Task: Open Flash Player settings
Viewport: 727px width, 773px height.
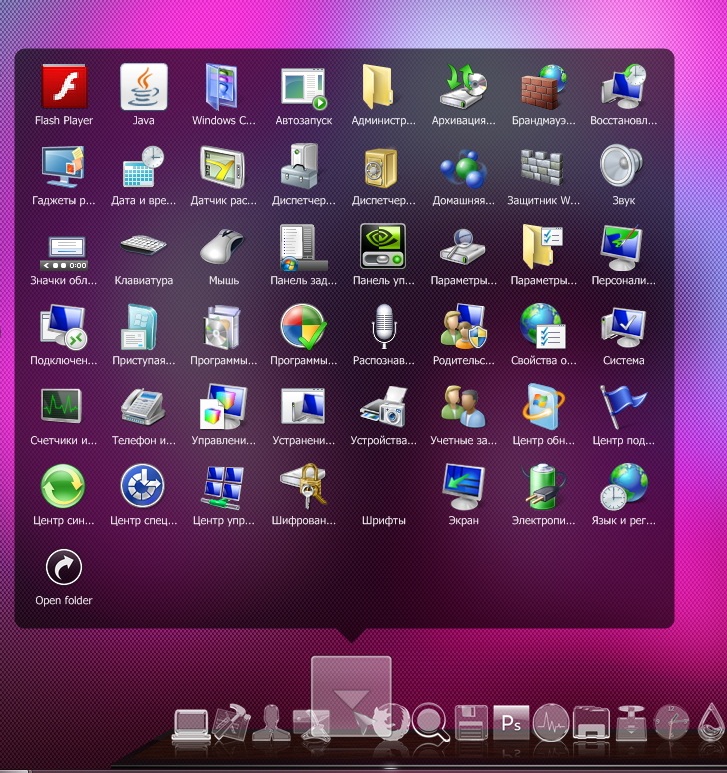Action: pos(63,88)
